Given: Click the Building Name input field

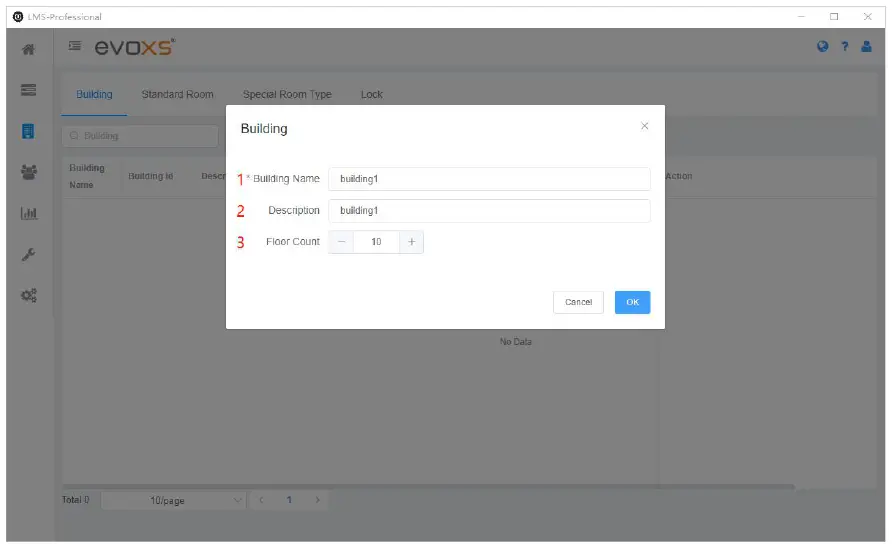Looking at the screenshot, I should pos(489,179).
